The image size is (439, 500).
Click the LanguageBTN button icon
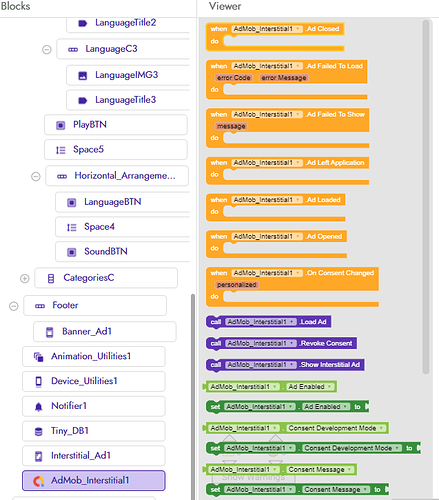(x=71, y=202)
